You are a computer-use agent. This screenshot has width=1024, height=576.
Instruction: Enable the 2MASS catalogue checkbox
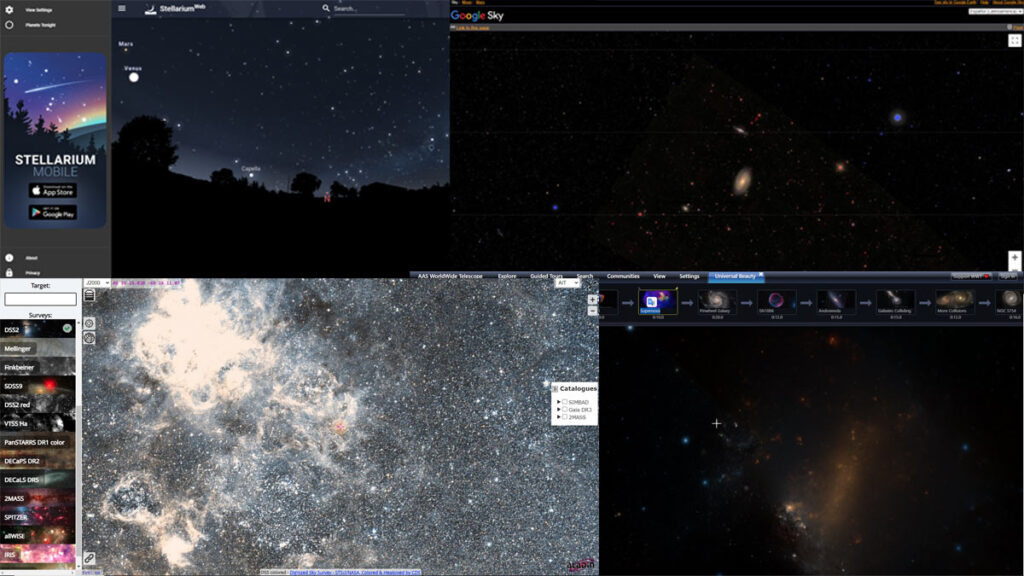click(565, 416)
